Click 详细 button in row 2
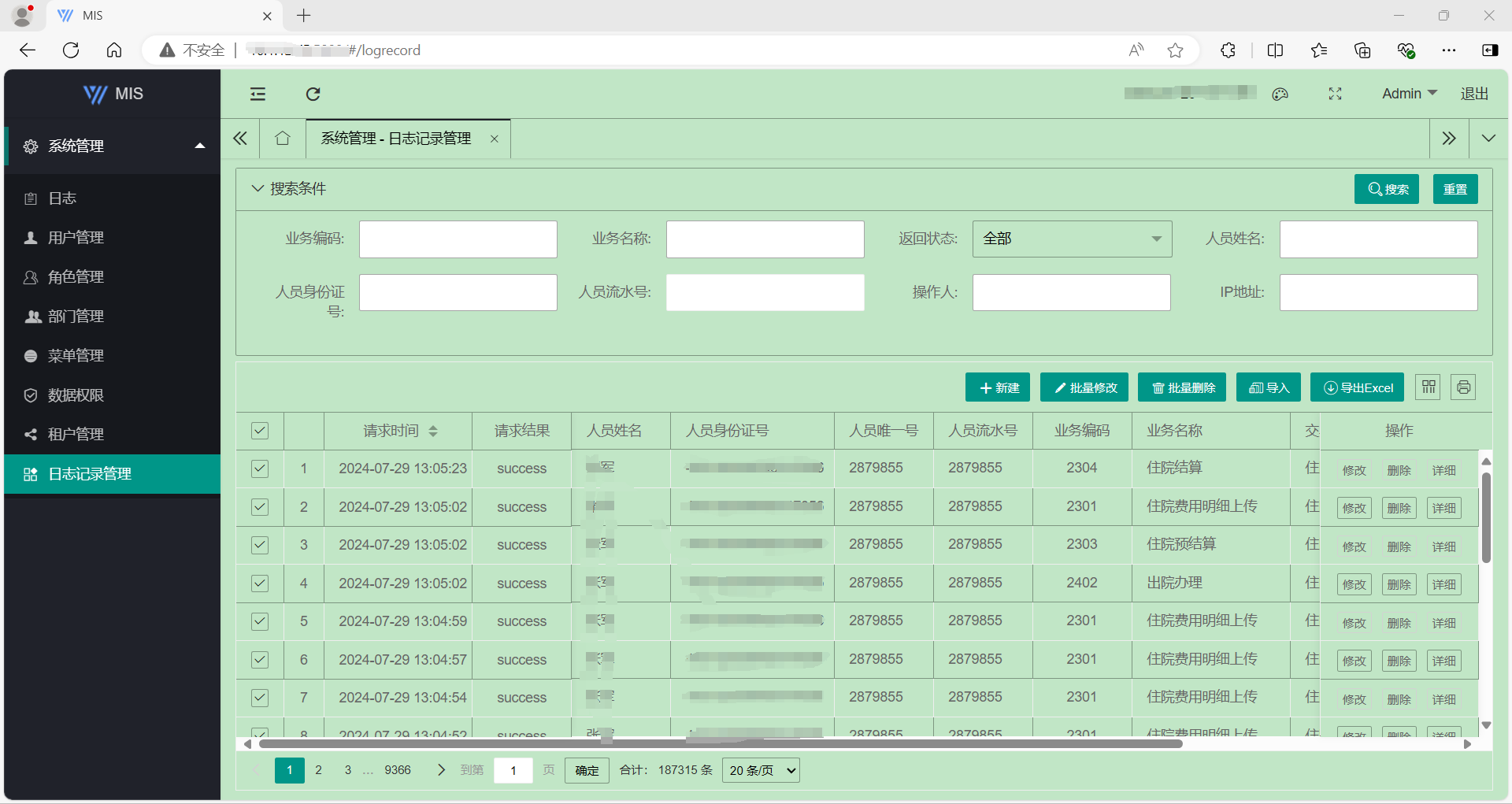The height and width of the screenshot is (804, 1512). 1444,508
